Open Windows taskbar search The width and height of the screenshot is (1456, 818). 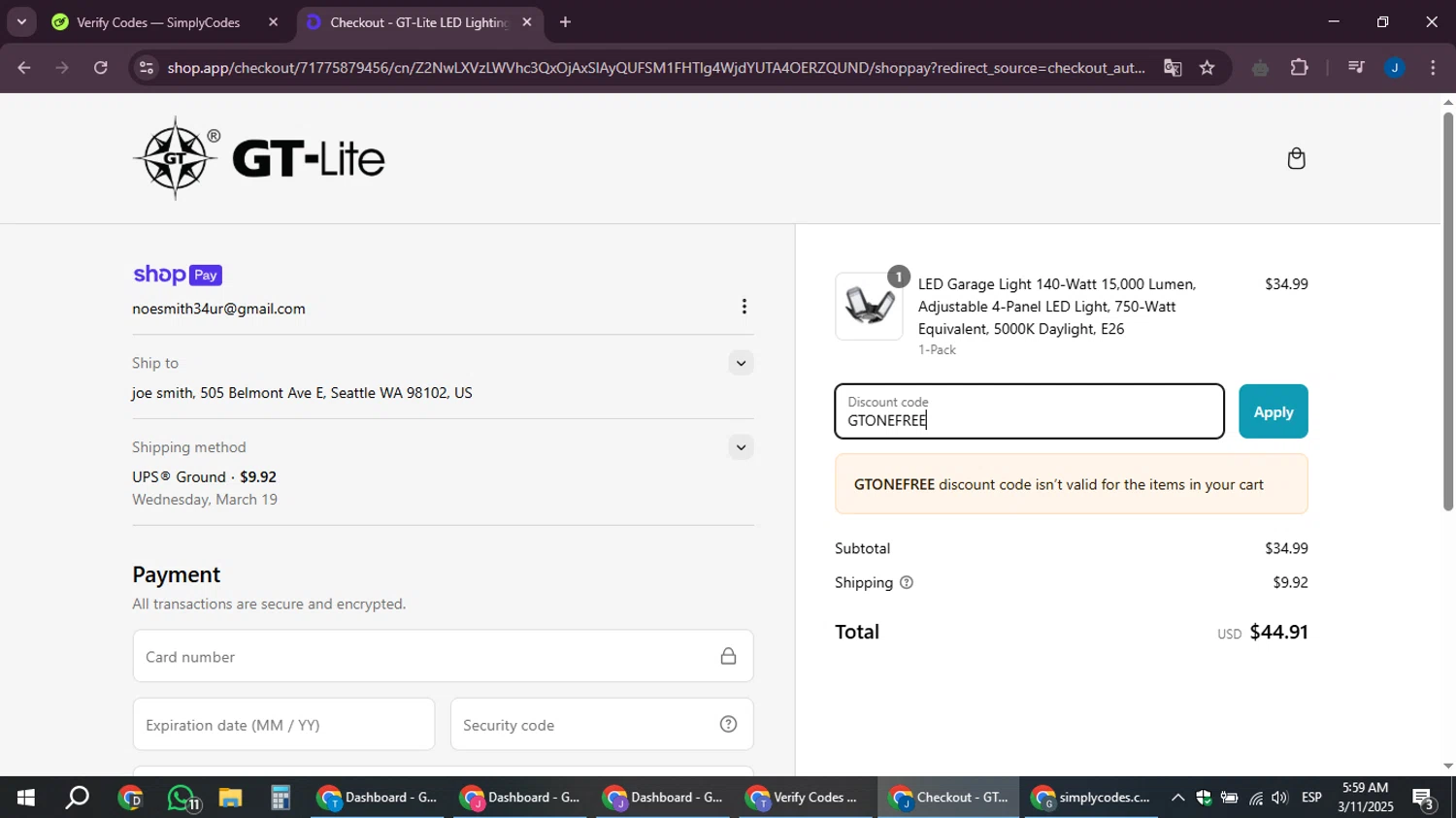77,798
